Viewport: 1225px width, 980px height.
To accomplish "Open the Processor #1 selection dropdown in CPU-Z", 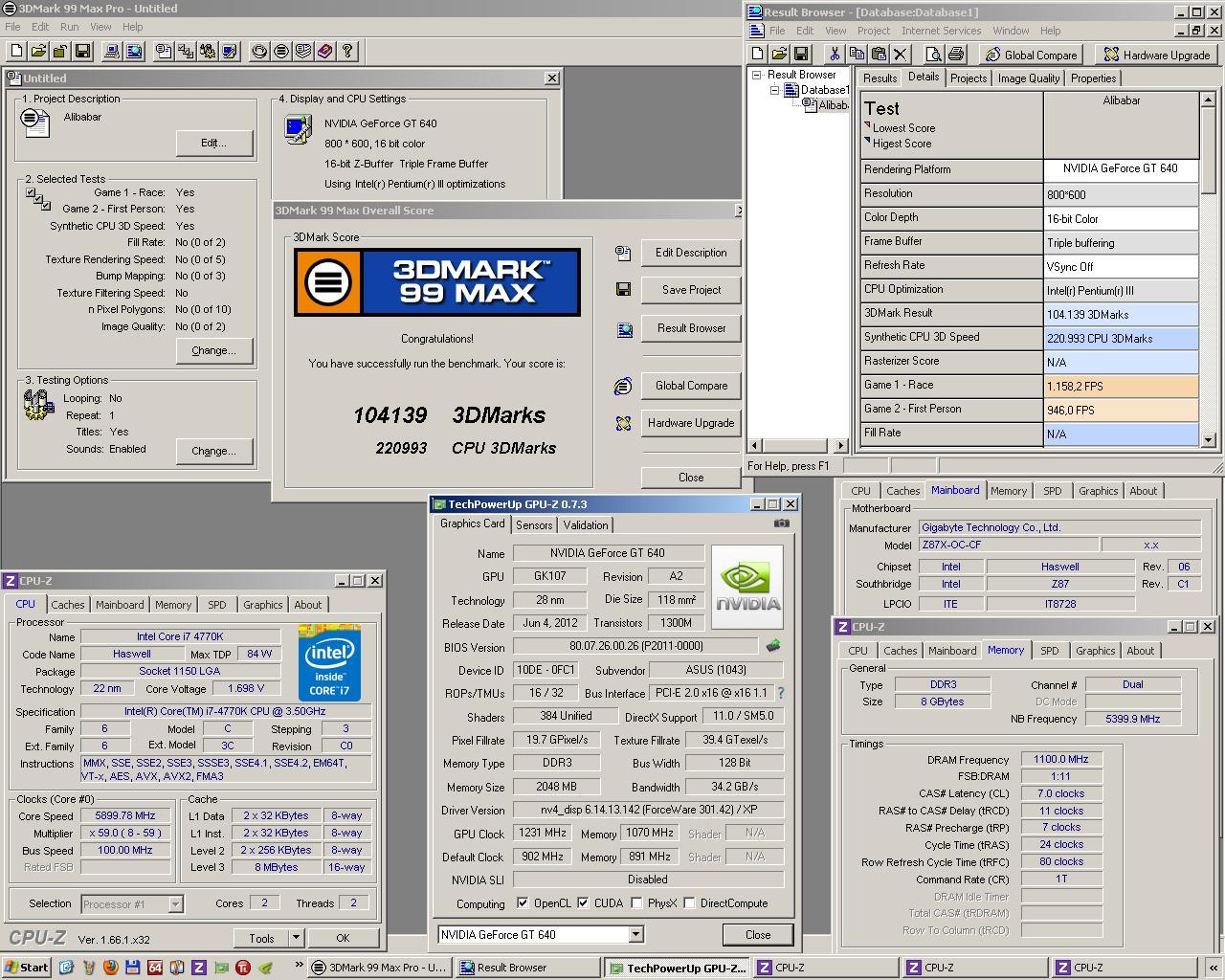I will 175,903.
